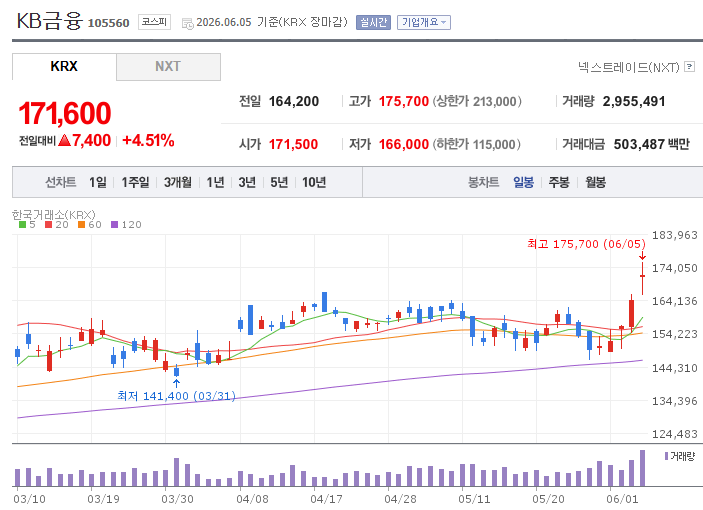Expand the 기업개요 dropdown
The height and width of the screenshot is (510, 703).
(424, 22)
